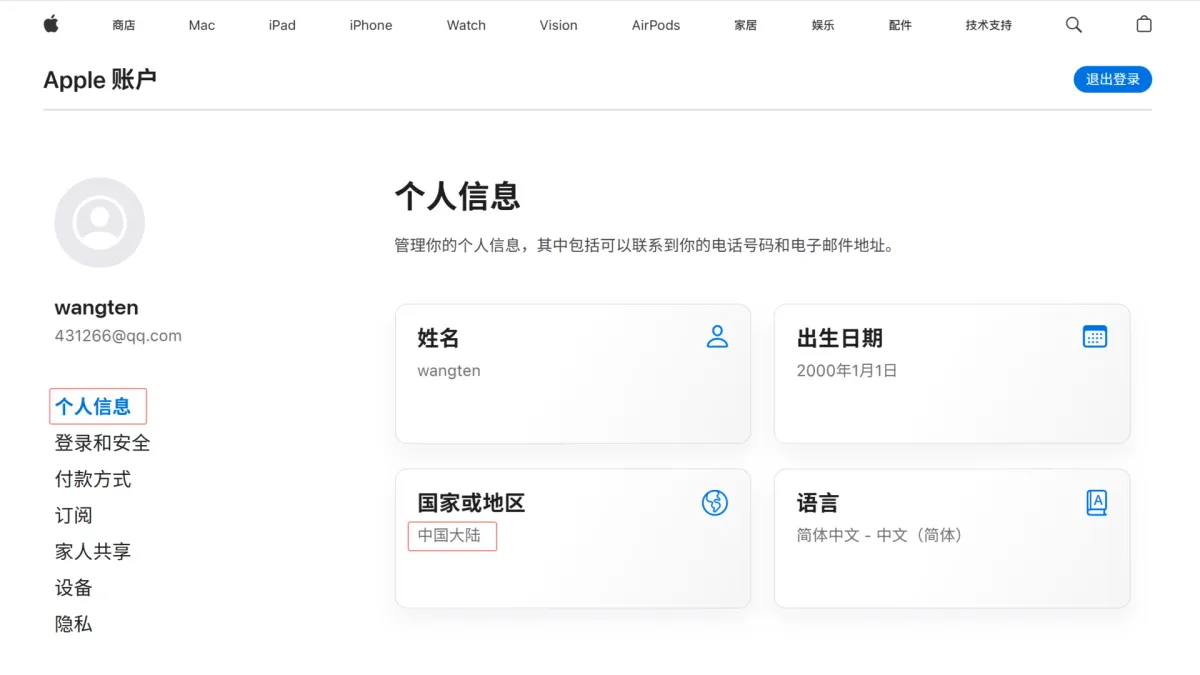Go to 登录和安全 in the sidebar

(x=102, y=442)
